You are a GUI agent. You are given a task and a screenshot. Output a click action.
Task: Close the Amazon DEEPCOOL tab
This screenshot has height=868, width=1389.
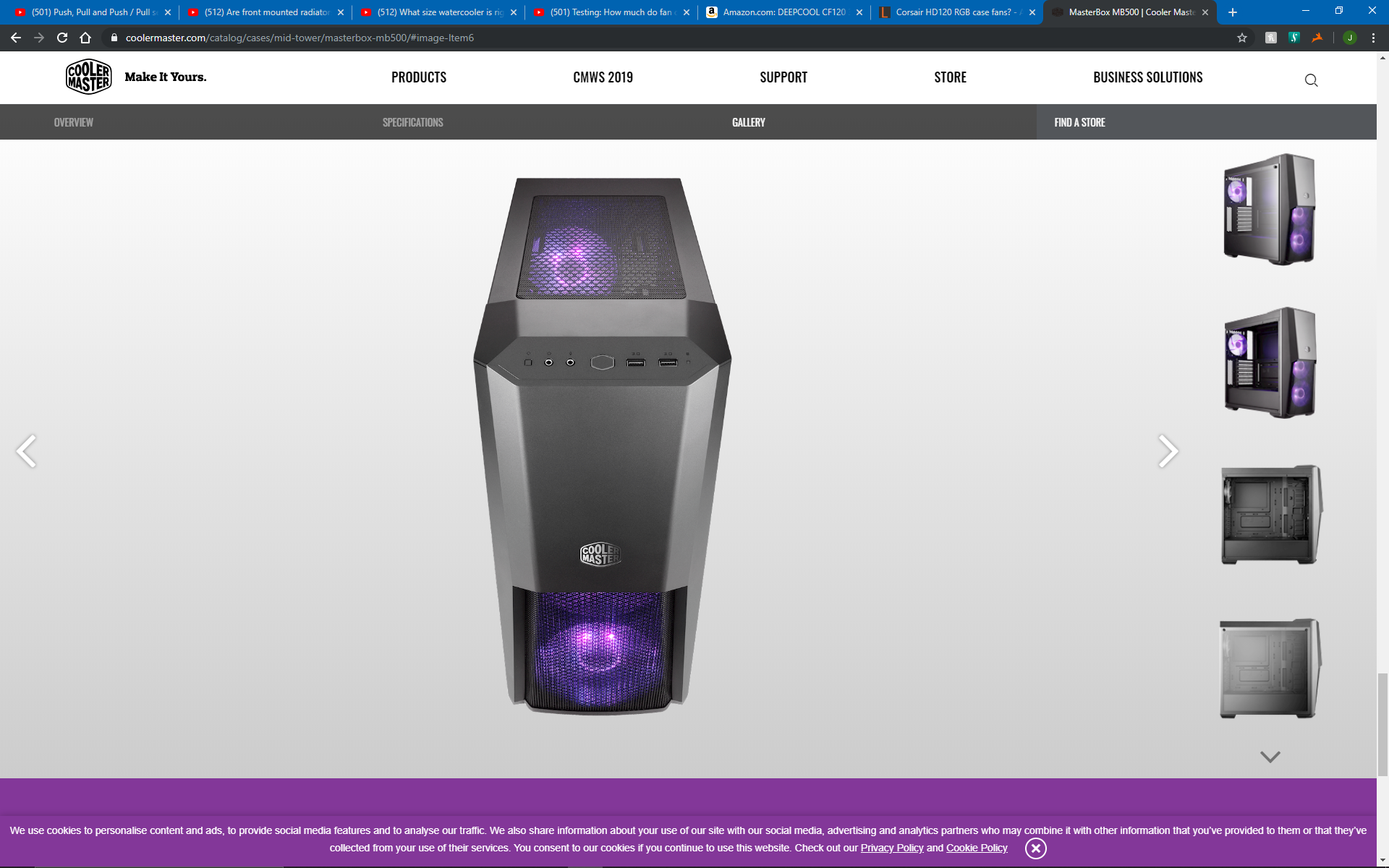click(859, 12)
